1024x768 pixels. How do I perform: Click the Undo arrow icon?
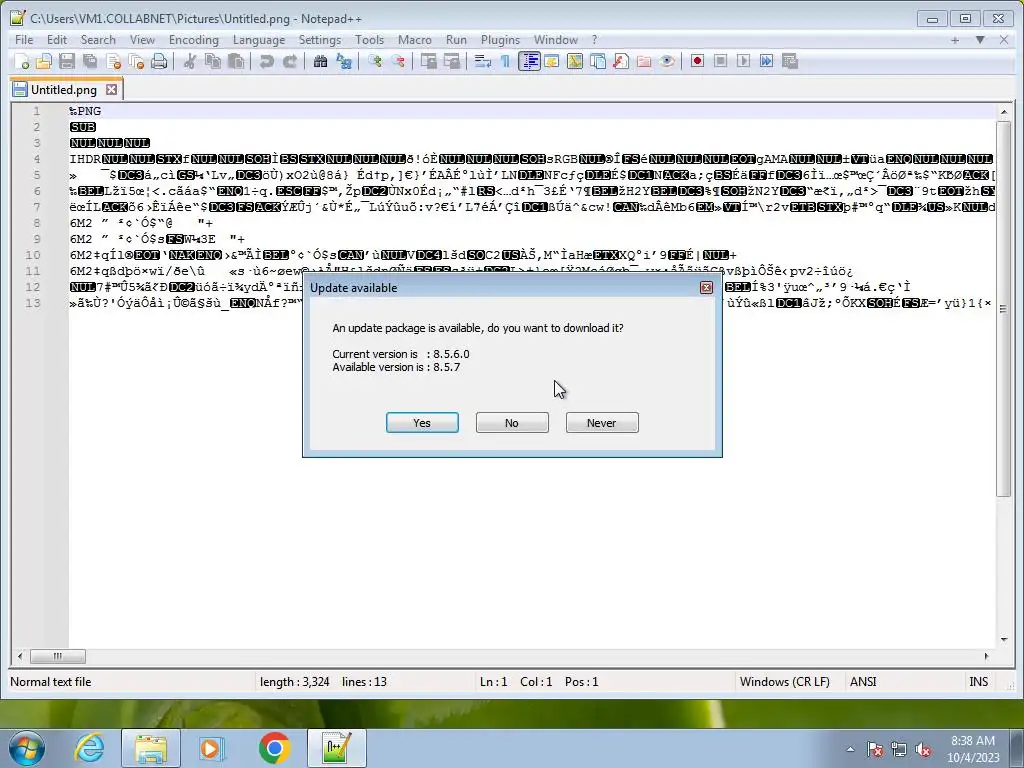(x=266, y=61)
